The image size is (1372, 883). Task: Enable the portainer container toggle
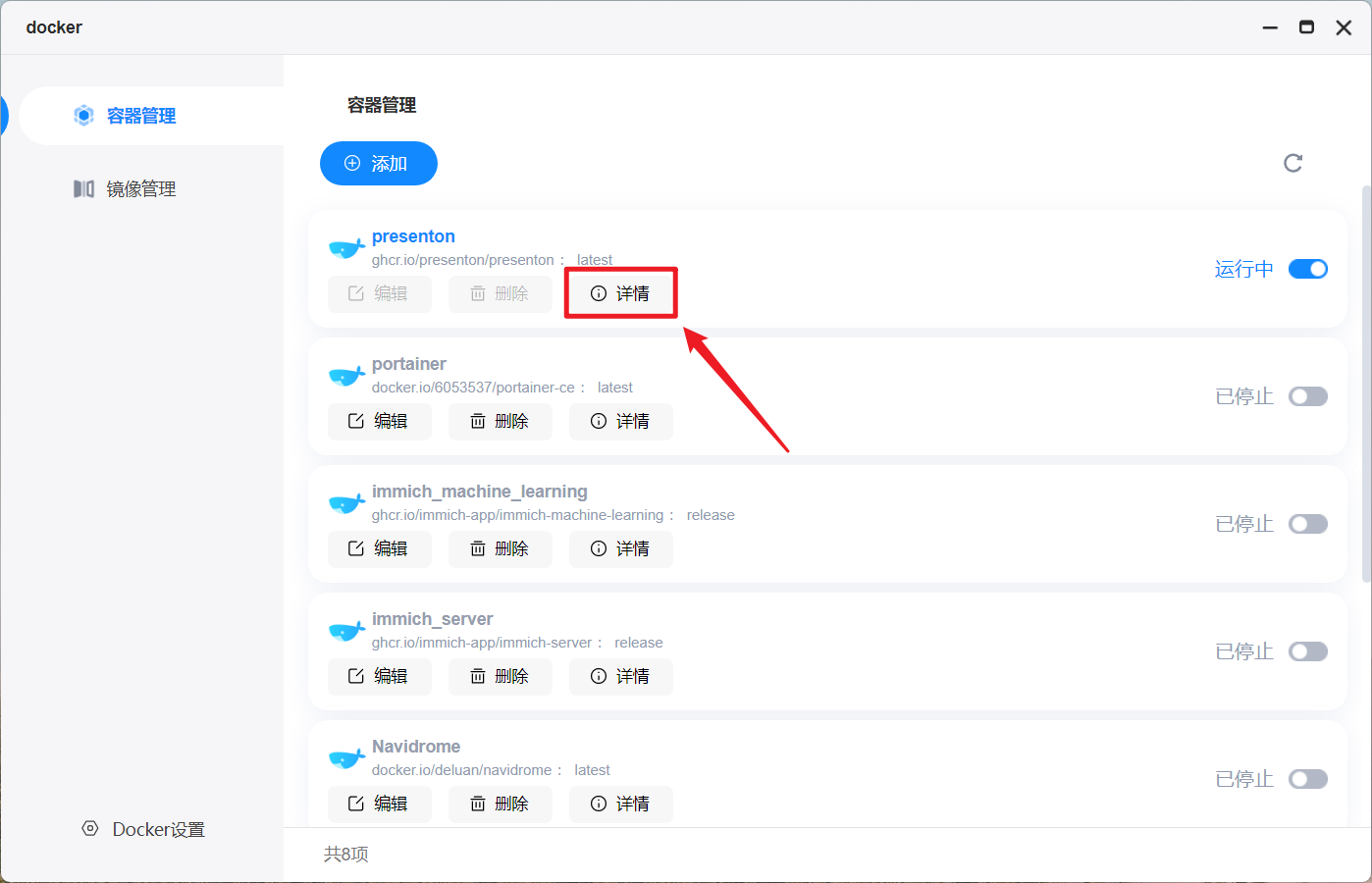[x=1308, y=396]
